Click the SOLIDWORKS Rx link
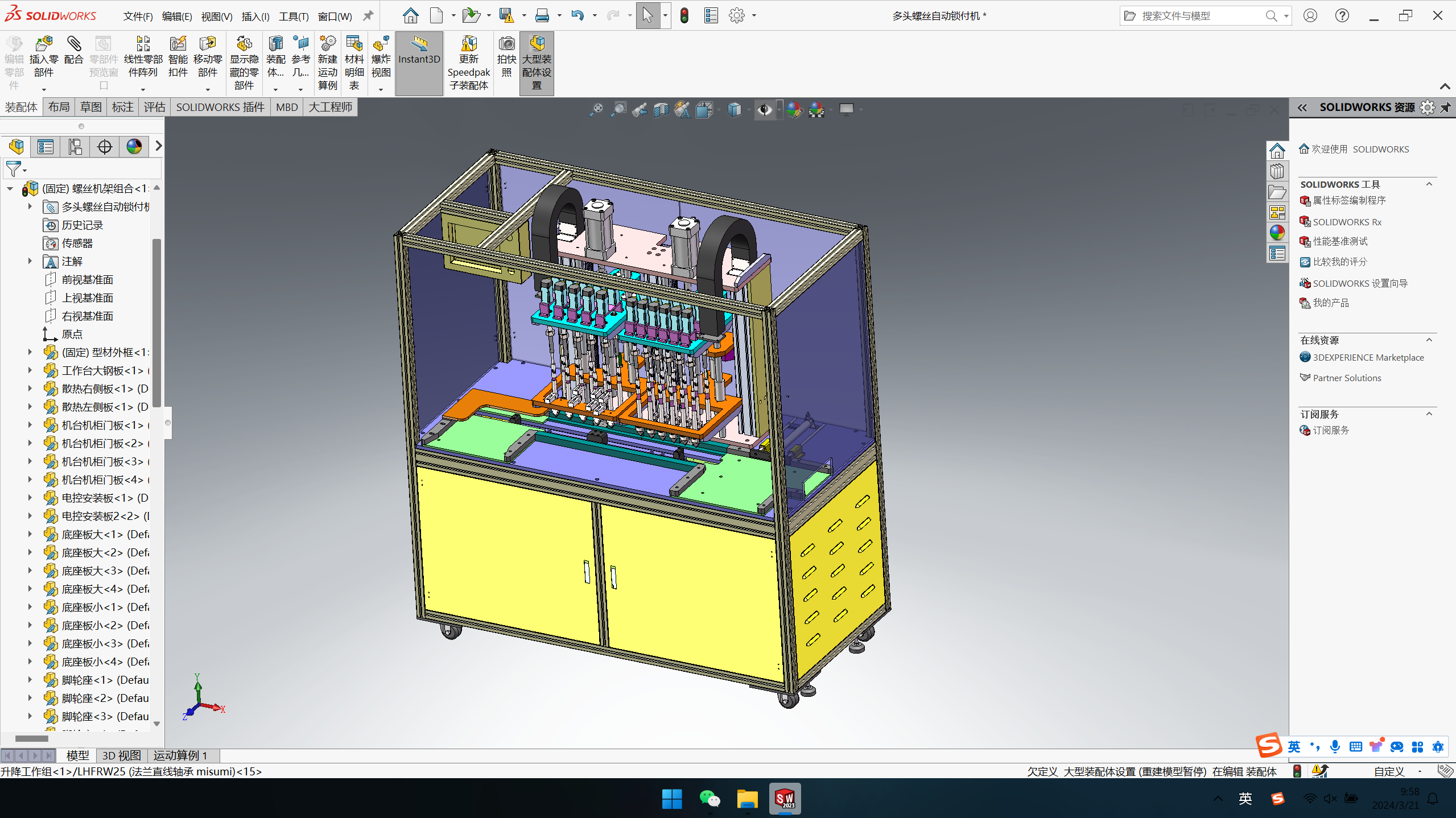This screenshot has width=1456, height=818. click(x=1347, y=222)
